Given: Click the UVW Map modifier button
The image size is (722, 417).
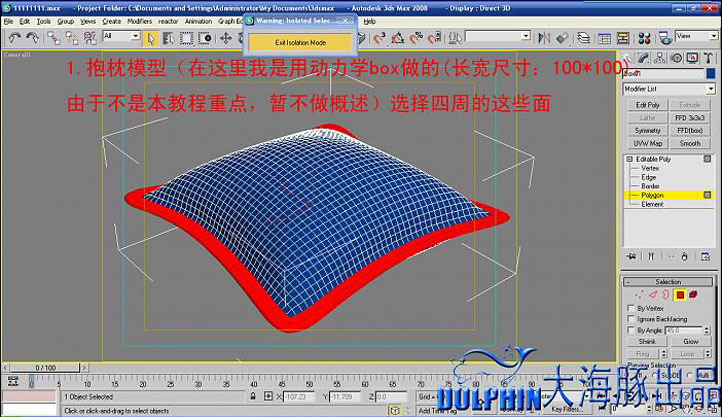Looking at the screenshot, I should pyautogui.click(x=647, y=144).
